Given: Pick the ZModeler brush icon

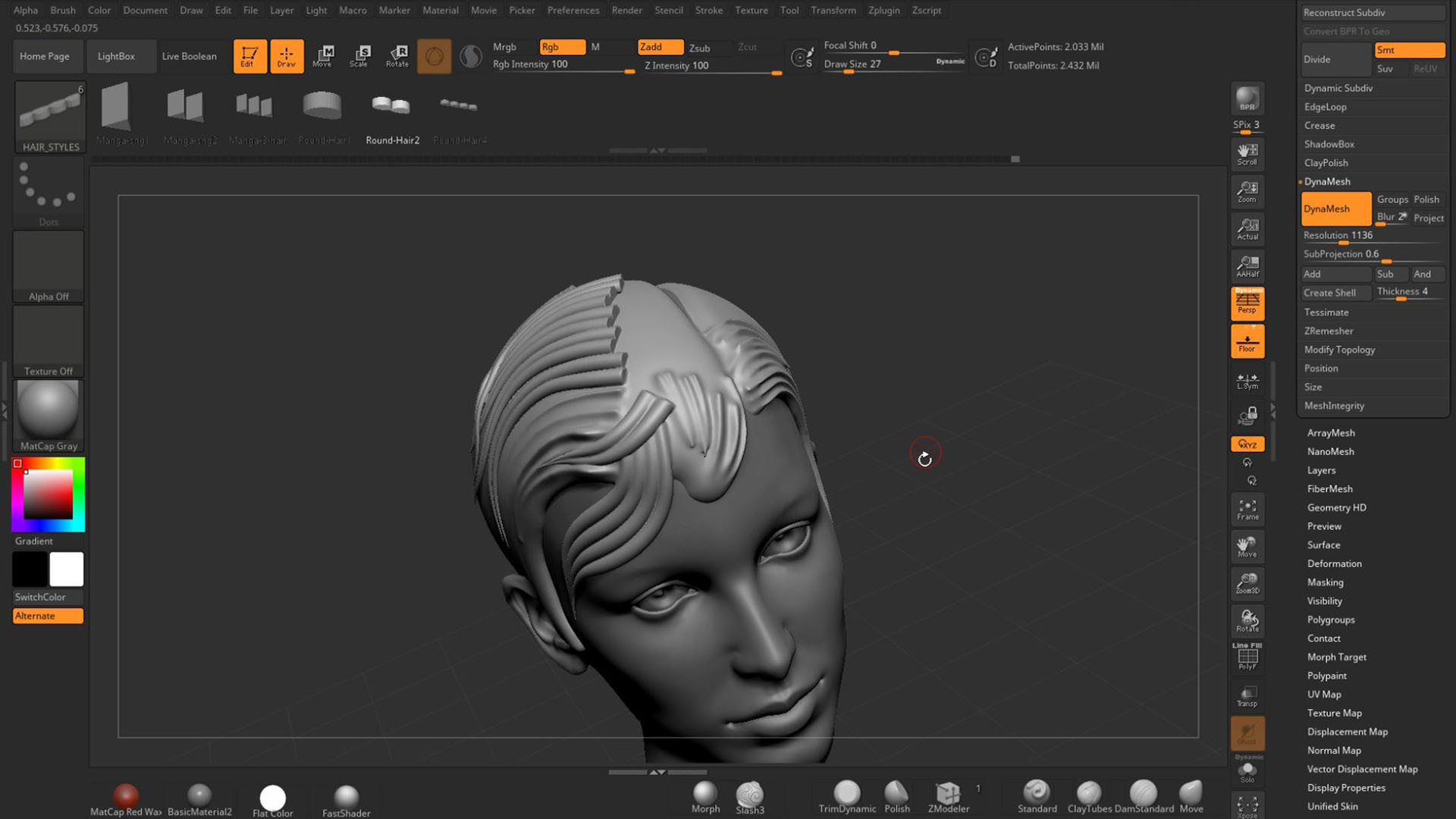Looking at the screenshot, I should (x=948, y=796).
